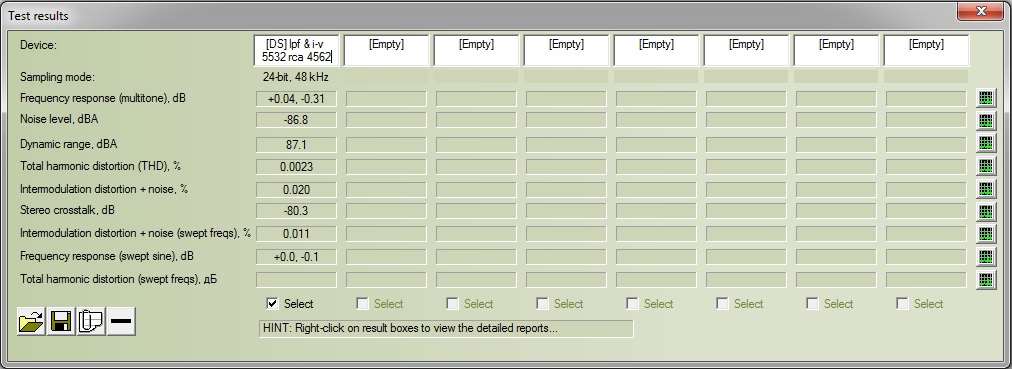Show Dynamic range graph icon
1012x369 pixels.
coord(986,143)
